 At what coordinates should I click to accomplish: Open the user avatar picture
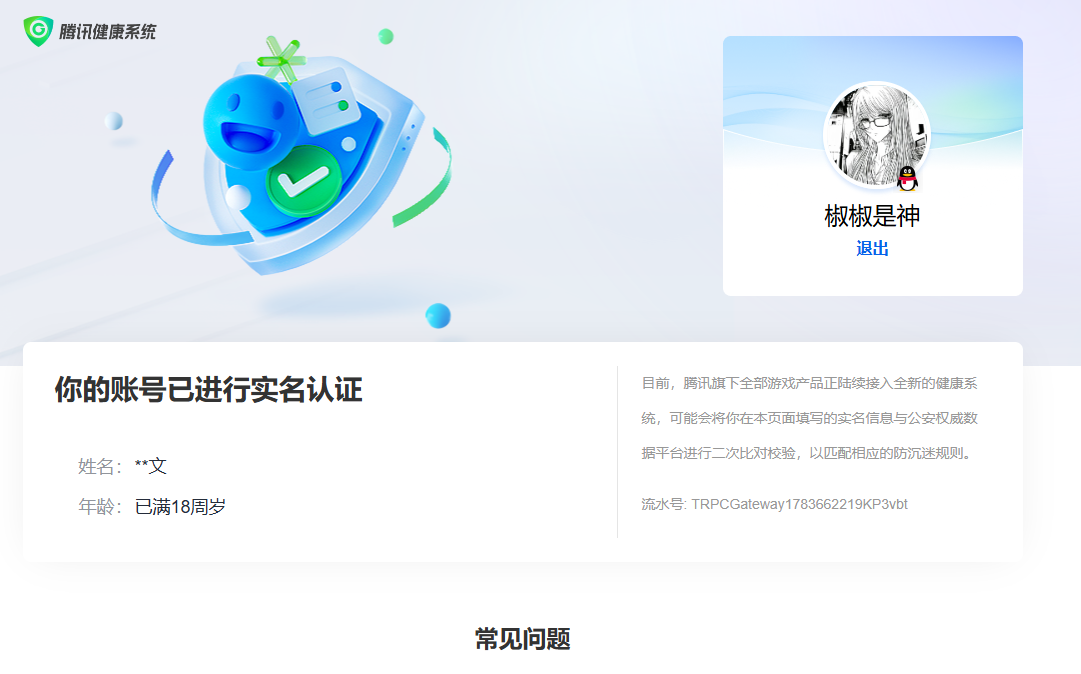point(876,135)
